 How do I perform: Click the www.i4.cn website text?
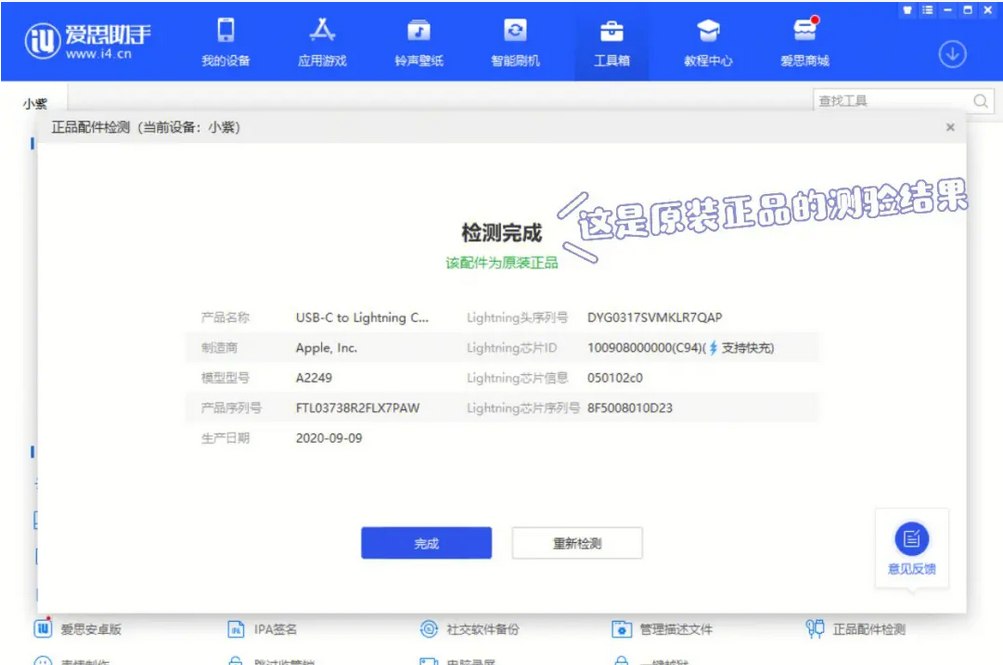click(99, 54)
